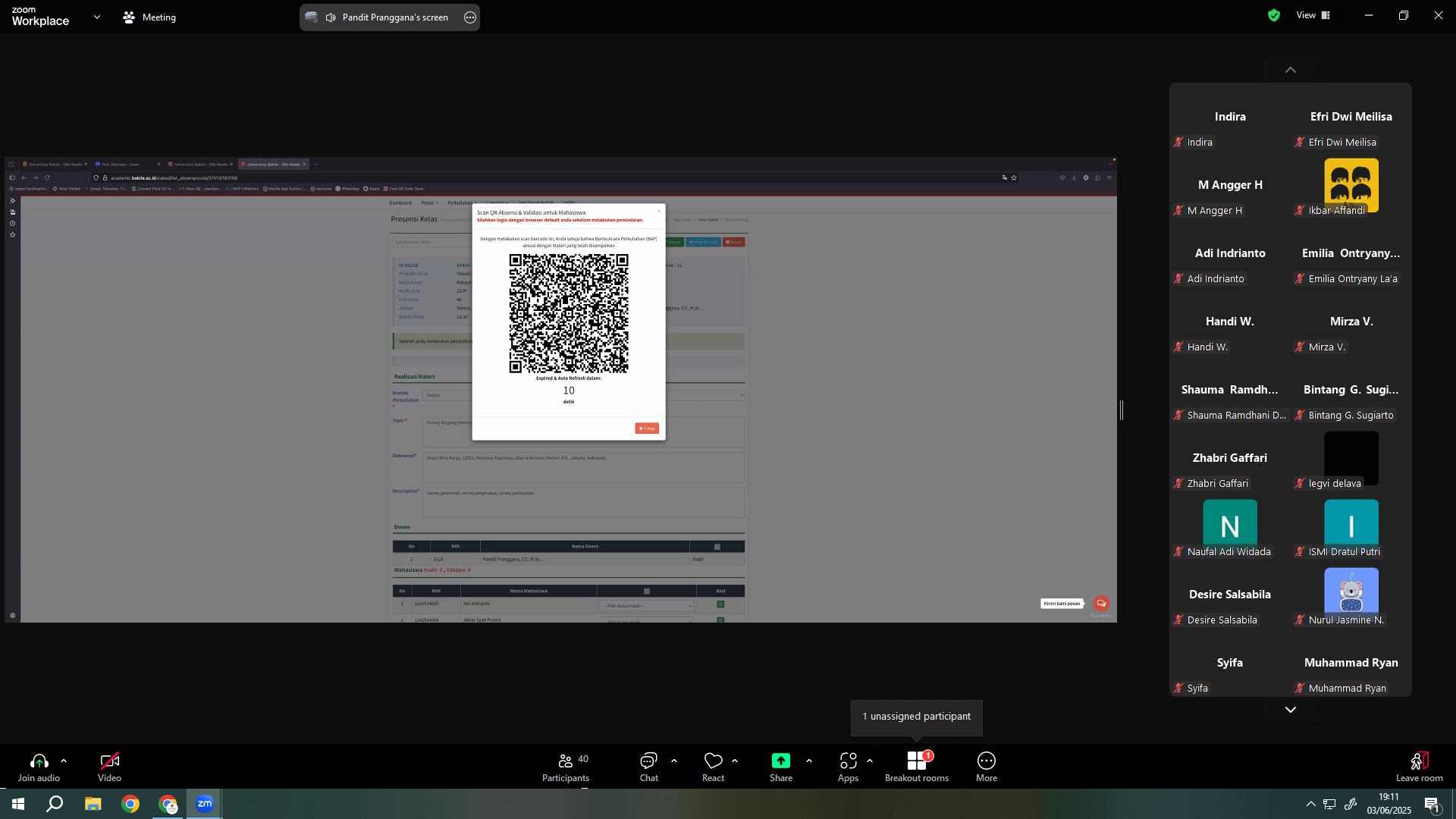The image size is (1456, 819).
Task: Open options for Pandit Pranggana's screen
Action: click(470, 17)
